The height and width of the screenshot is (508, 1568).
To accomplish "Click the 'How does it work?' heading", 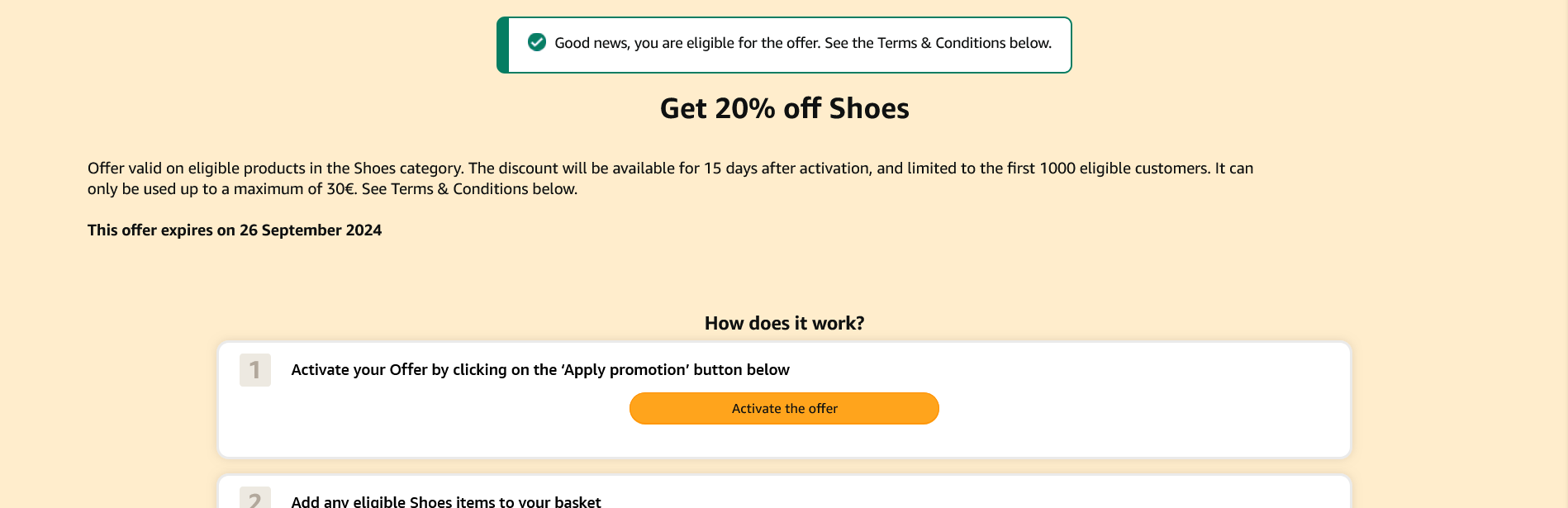I will coord(784,323).
